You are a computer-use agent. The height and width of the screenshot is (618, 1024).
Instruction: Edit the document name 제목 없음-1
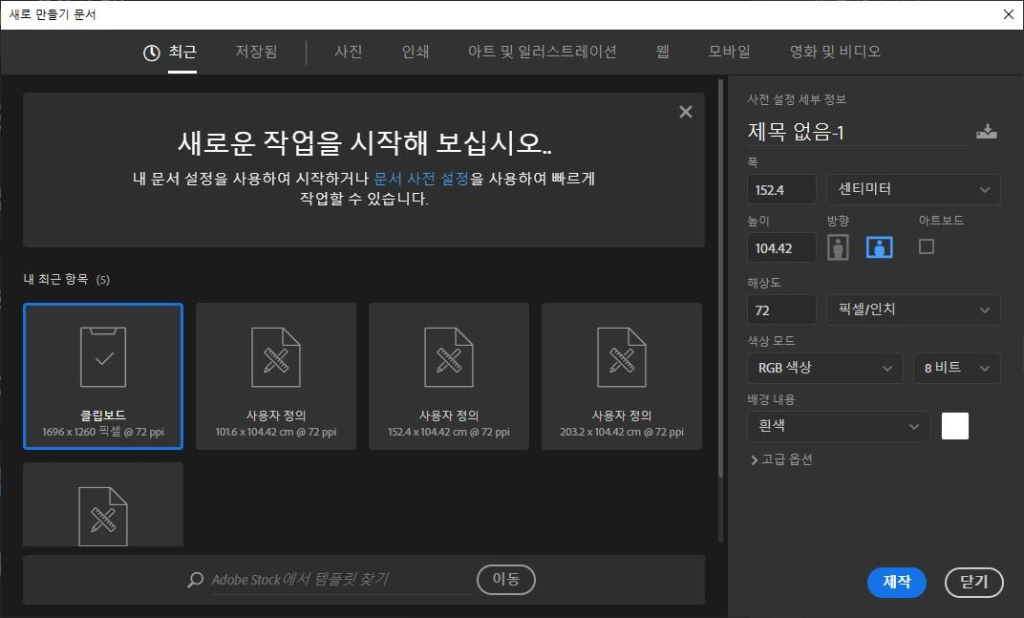pyautogui.click(x=856, y=132)
